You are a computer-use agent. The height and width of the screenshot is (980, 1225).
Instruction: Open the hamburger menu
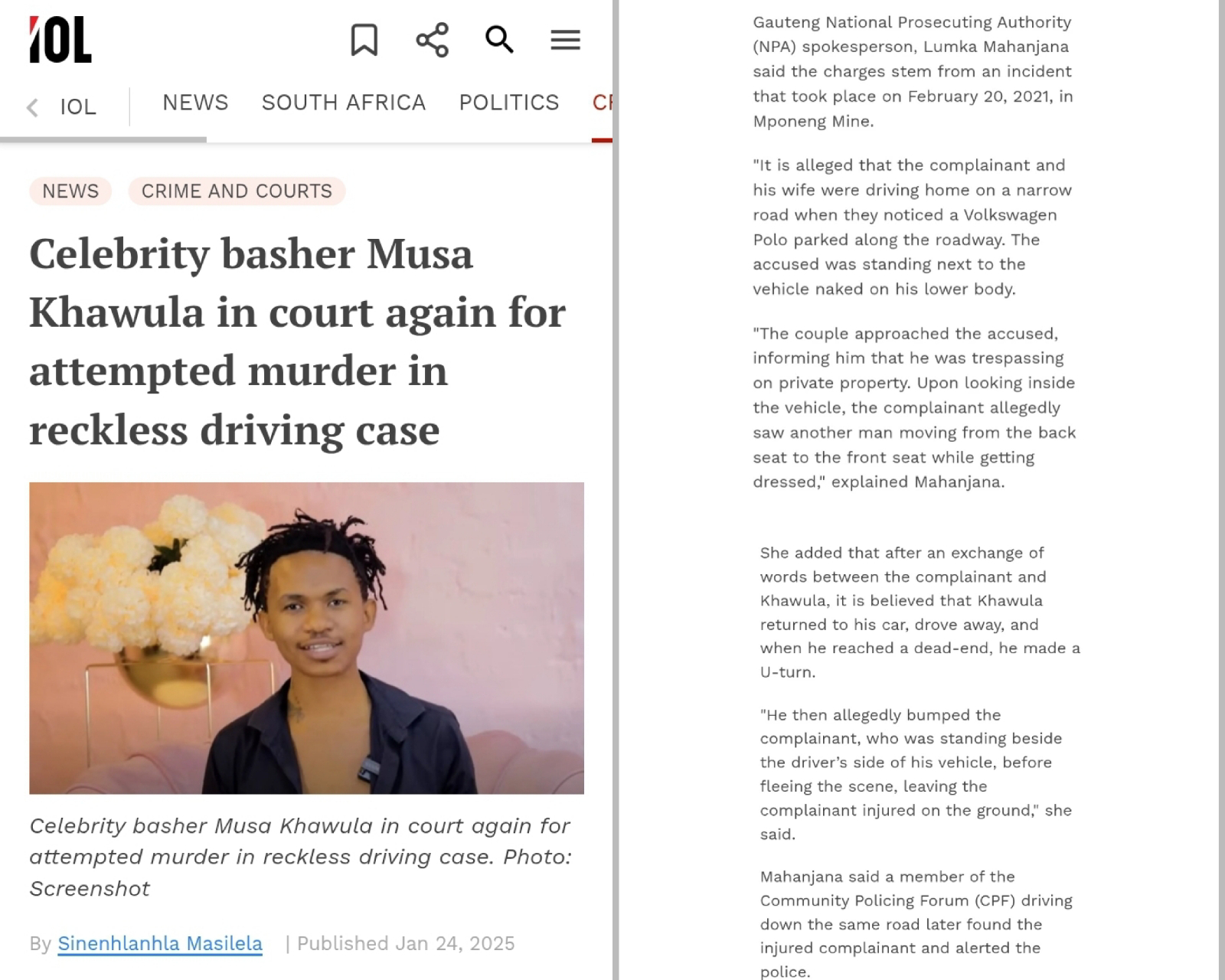[565, 40]
